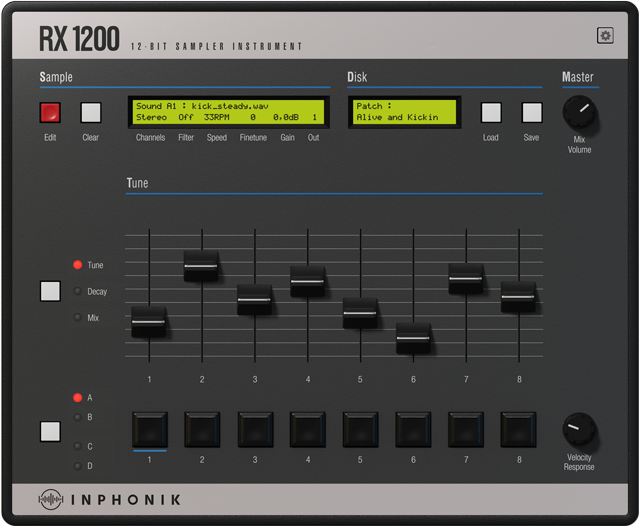Select the Tune fader mode LED
Screen dimensions: 640x526
click(78, 265)
